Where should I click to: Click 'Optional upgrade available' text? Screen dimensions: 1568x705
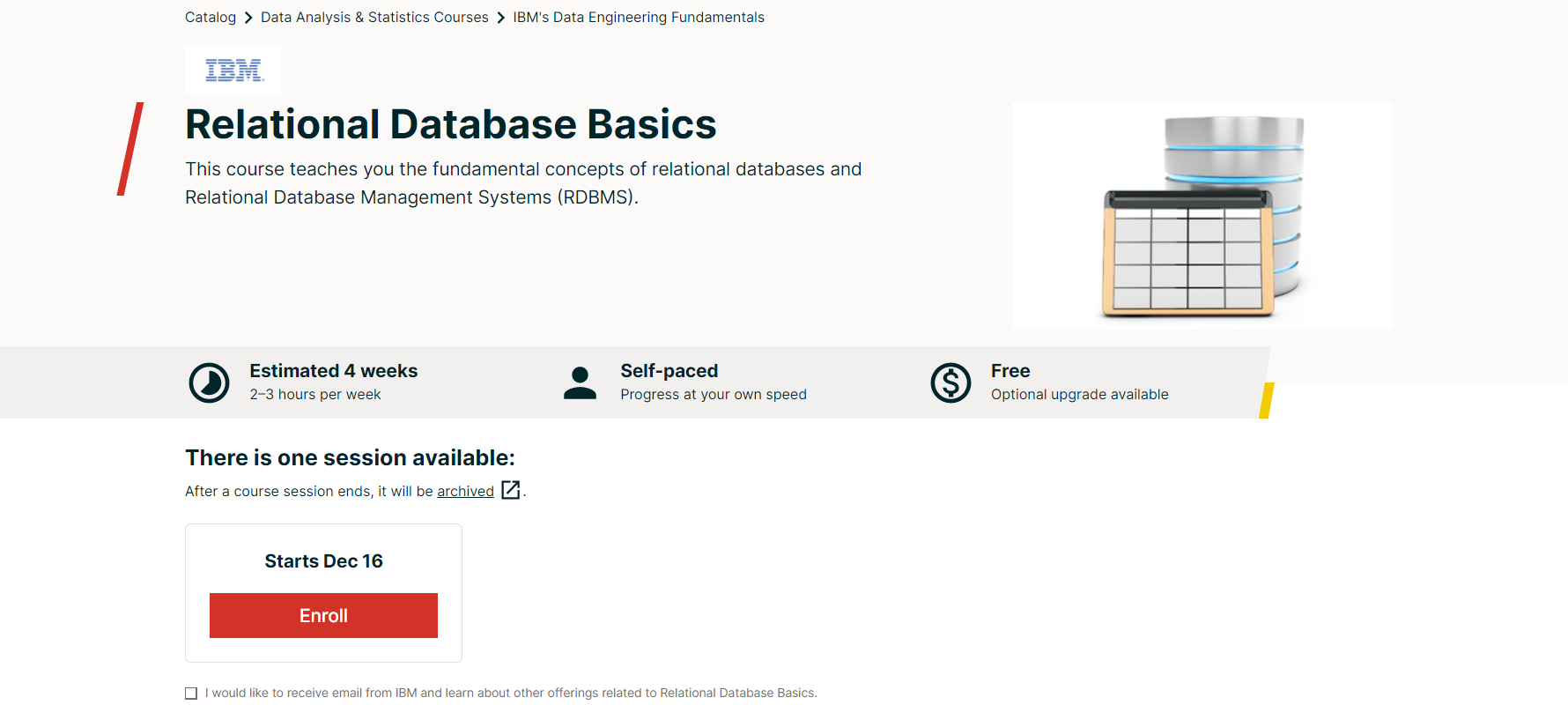click(x=1080, y=395)
